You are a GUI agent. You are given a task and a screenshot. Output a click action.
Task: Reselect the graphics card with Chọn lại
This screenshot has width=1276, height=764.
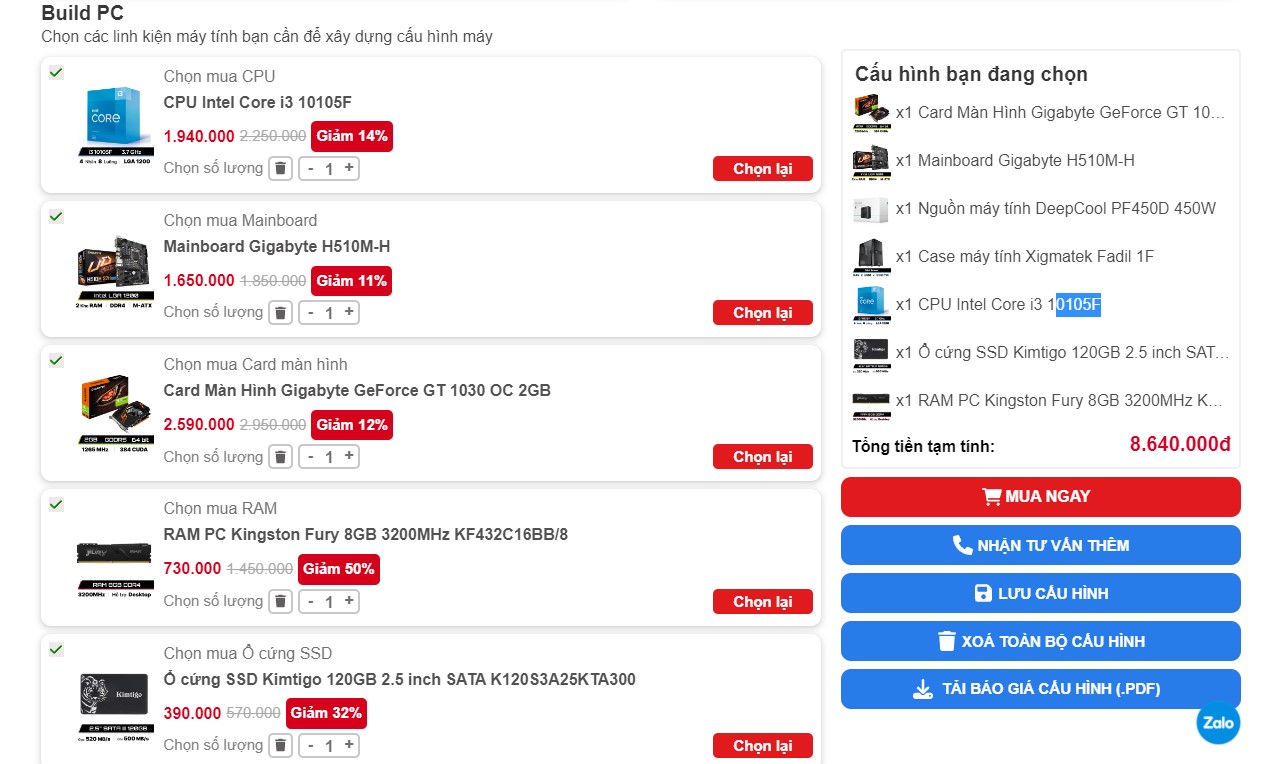pos(762,457)
